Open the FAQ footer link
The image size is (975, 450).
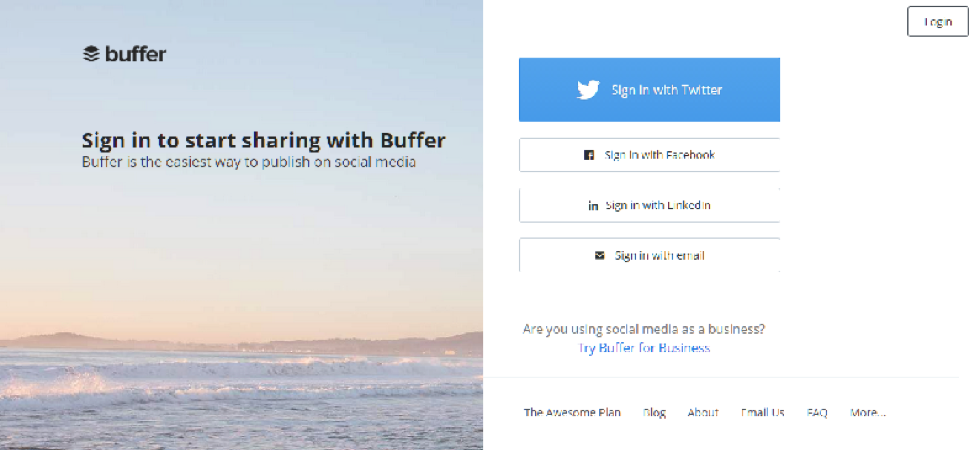(x=817, y=412)
